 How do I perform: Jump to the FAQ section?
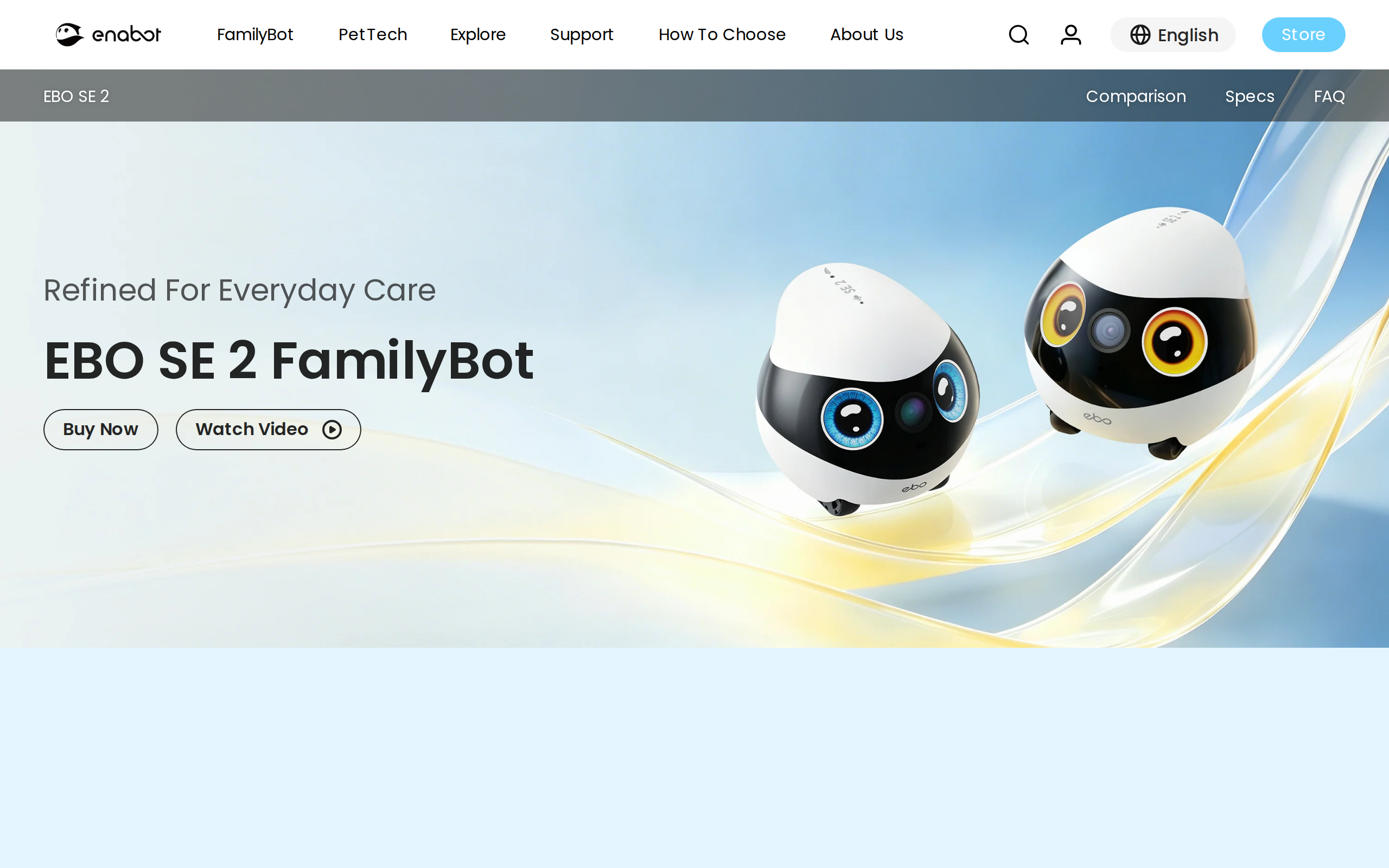[x=1329, y=97]
